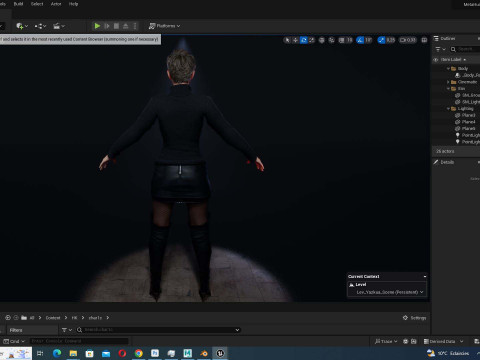This screenshot has height=360, width=480.
Task: Open the camera speed setting
Action: (408, 40)
